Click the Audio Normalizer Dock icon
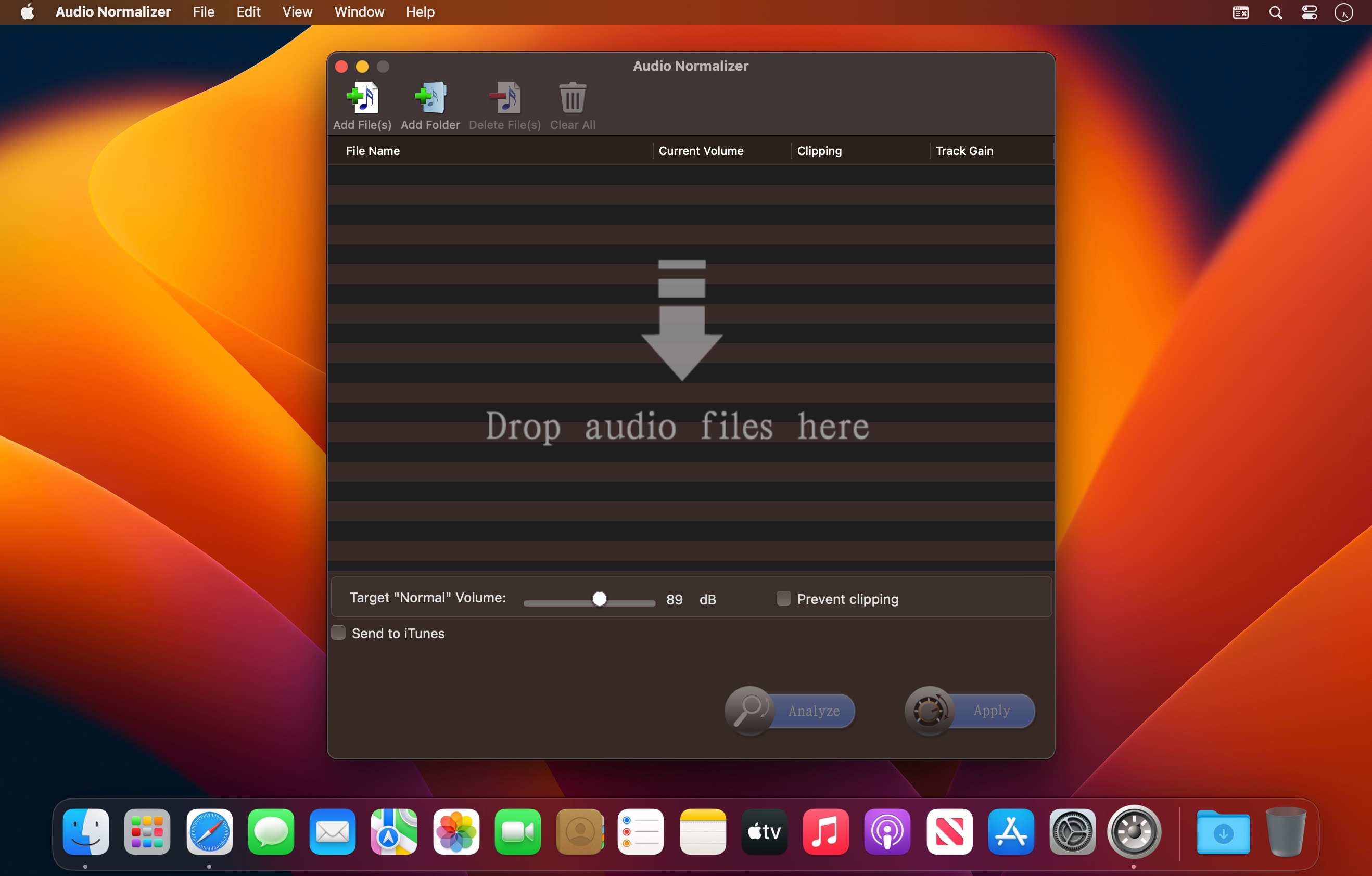 click(x=1134, y=831)
